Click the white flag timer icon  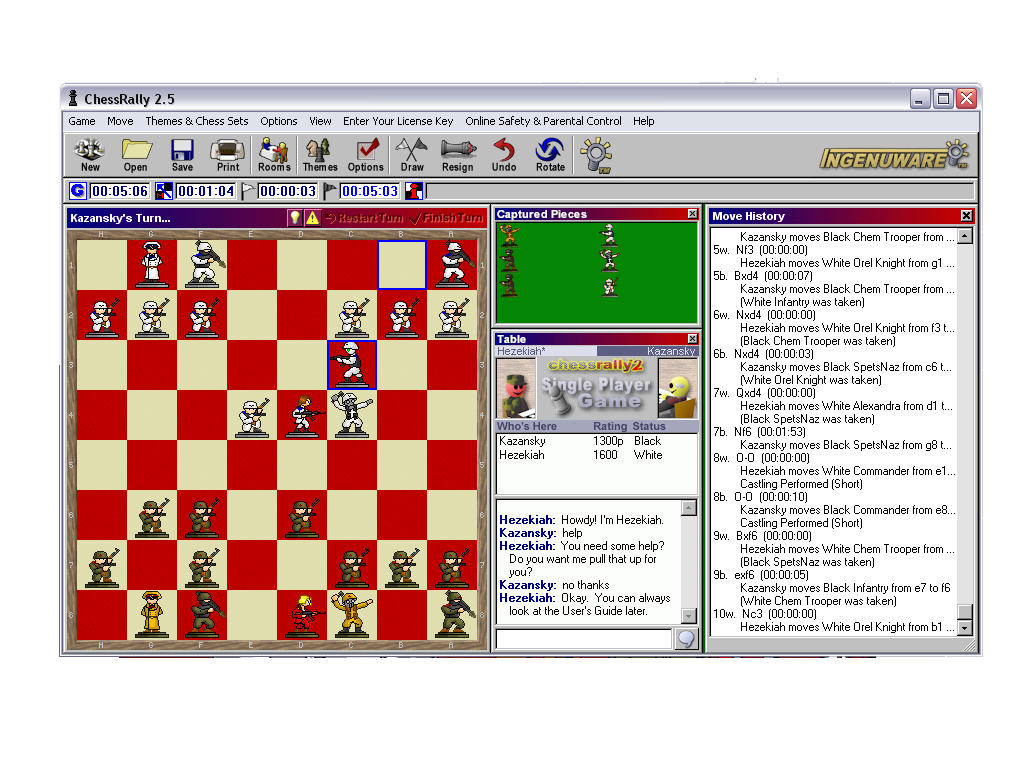pos(248,191)
